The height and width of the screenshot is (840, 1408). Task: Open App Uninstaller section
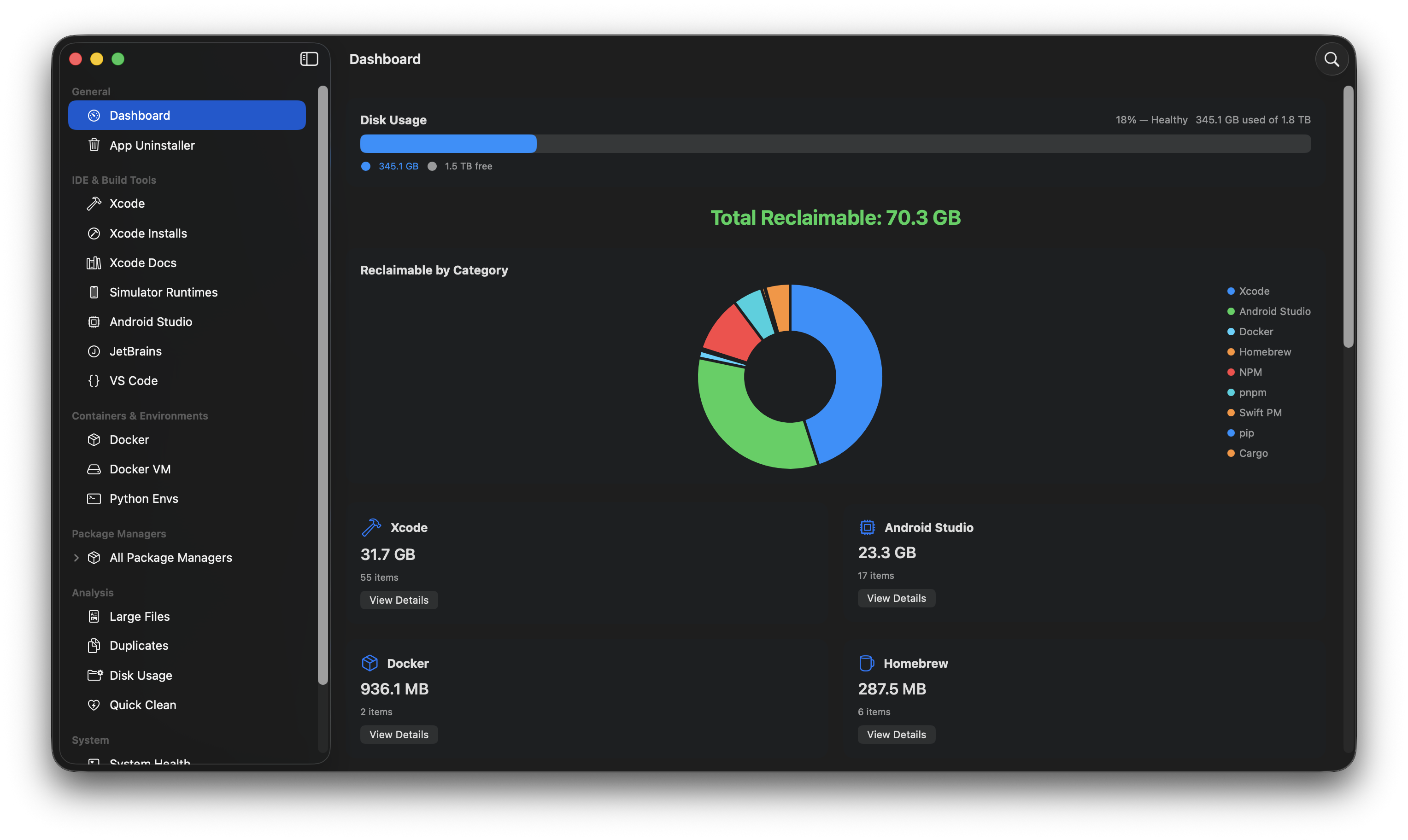(x=187, y=145)
